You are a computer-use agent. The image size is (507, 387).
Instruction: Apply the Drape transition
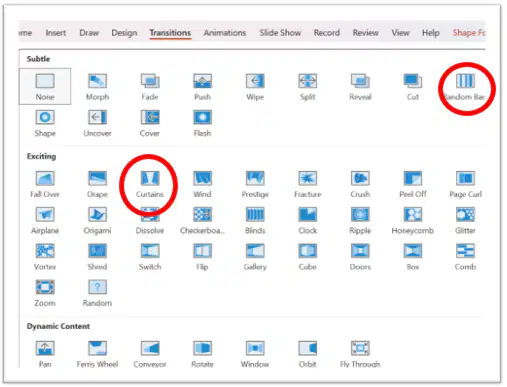(x=97, y=184)
